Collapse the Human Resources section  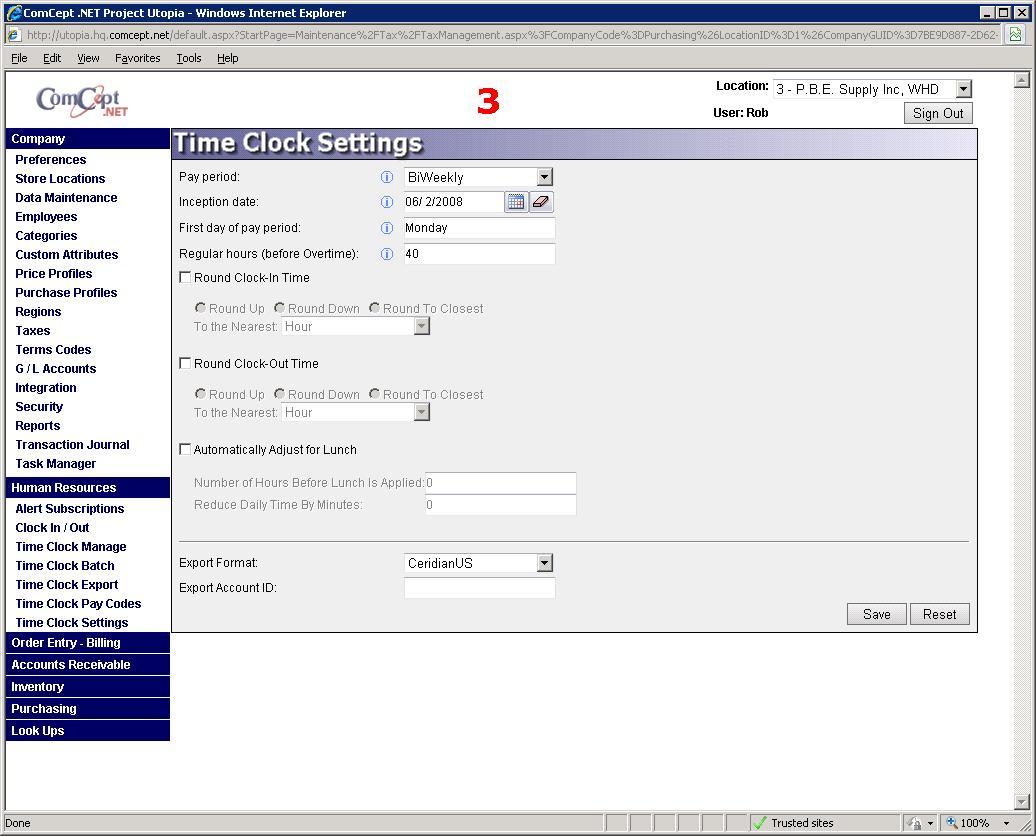88,488
